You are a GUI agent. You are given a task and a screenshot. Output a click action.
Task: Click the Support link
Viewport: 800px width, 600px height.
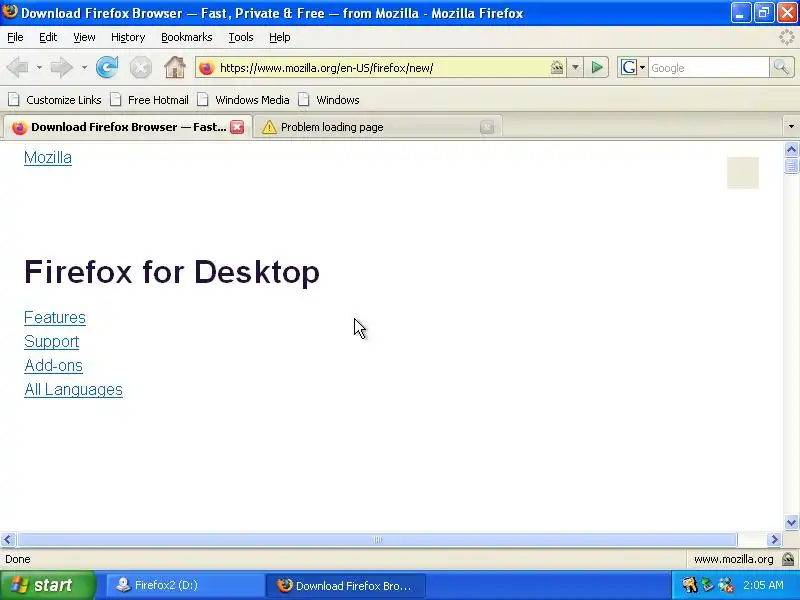pos(52,341)
